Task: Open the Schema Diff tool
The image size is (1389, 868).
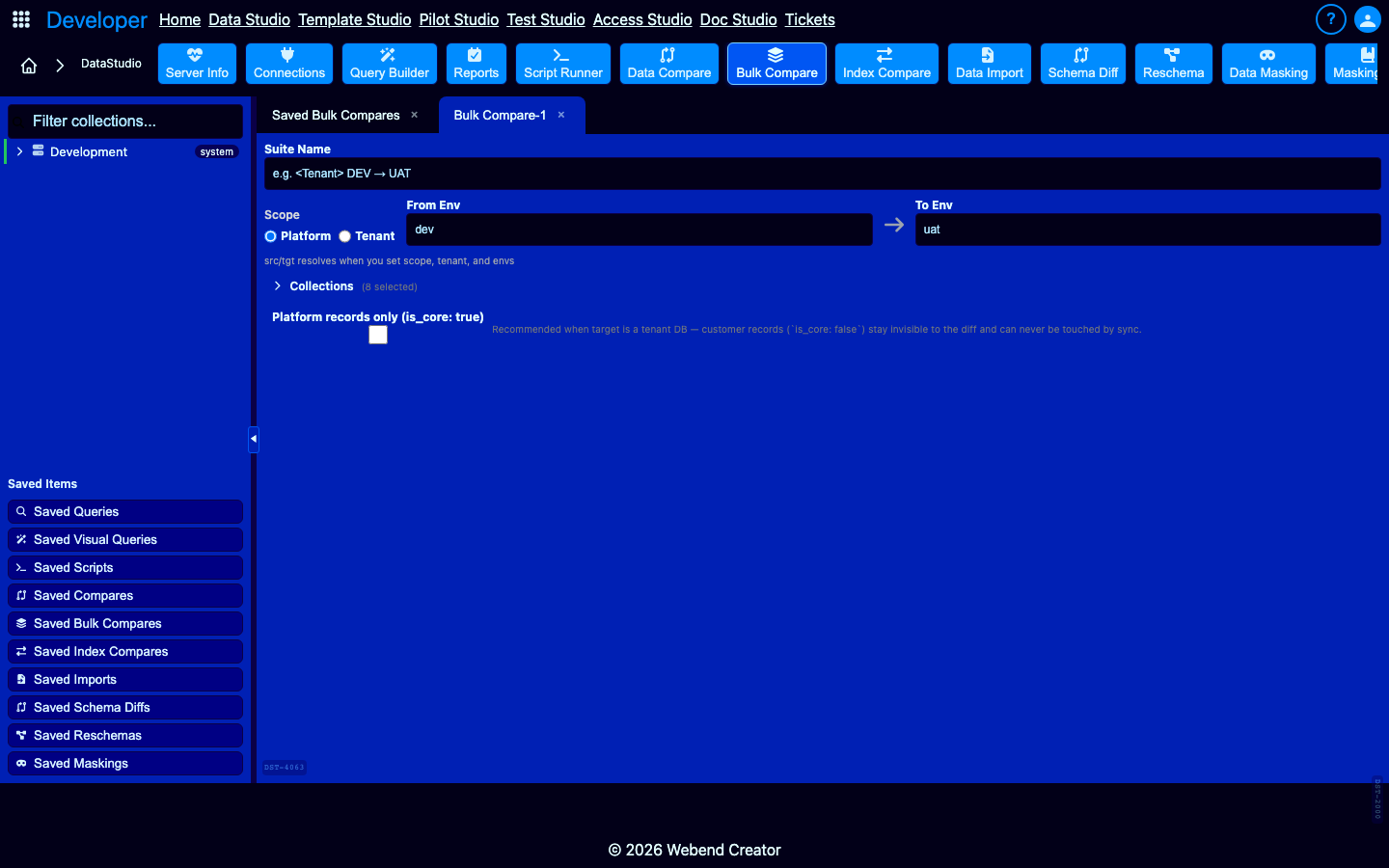Action: click(x=1083, y=64)
